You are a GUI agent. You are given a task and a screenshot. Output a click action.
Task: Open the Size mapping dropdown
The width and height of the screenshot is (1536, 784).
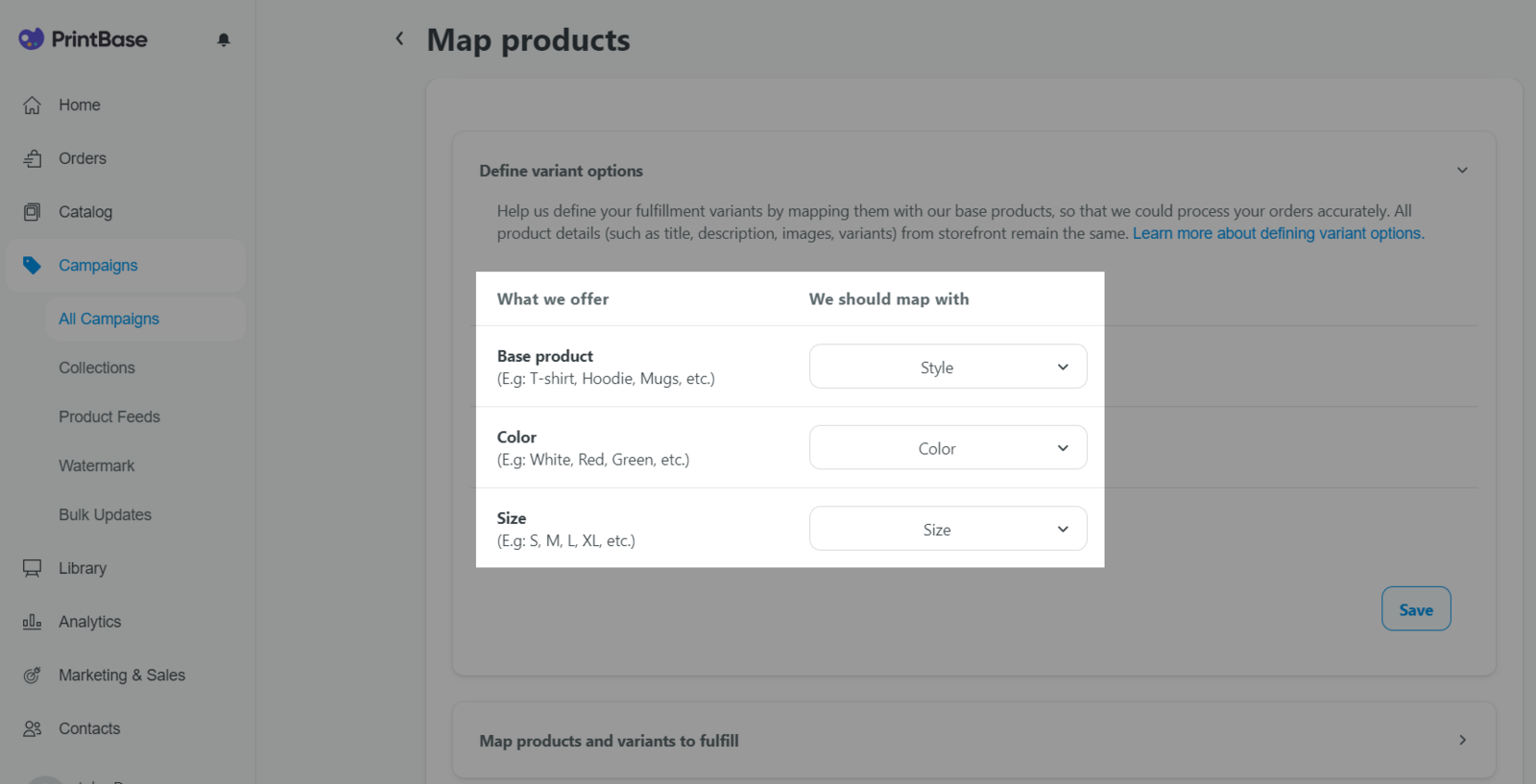click(948, 529)
